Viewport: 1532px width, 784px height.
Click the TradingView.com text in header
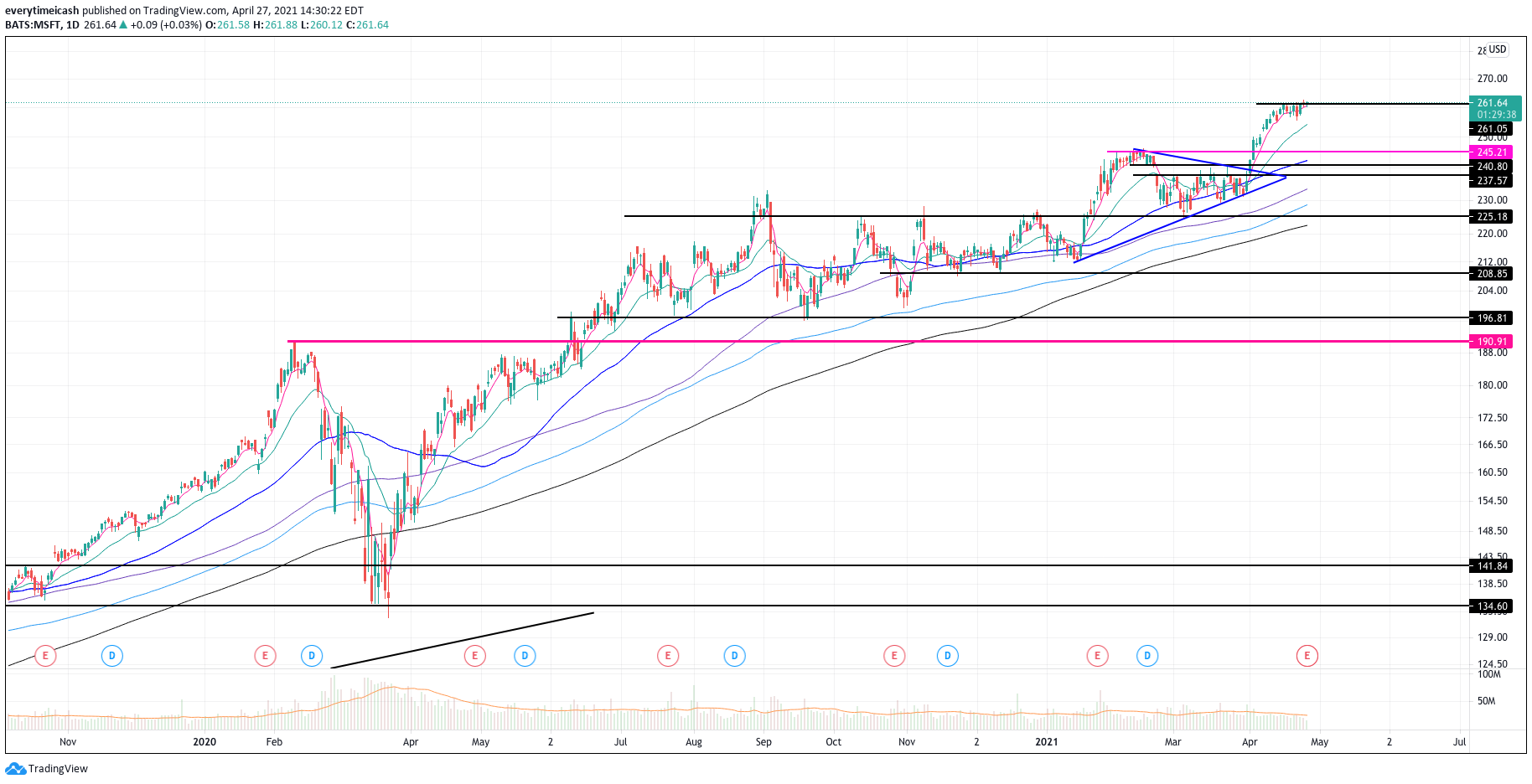185,11
